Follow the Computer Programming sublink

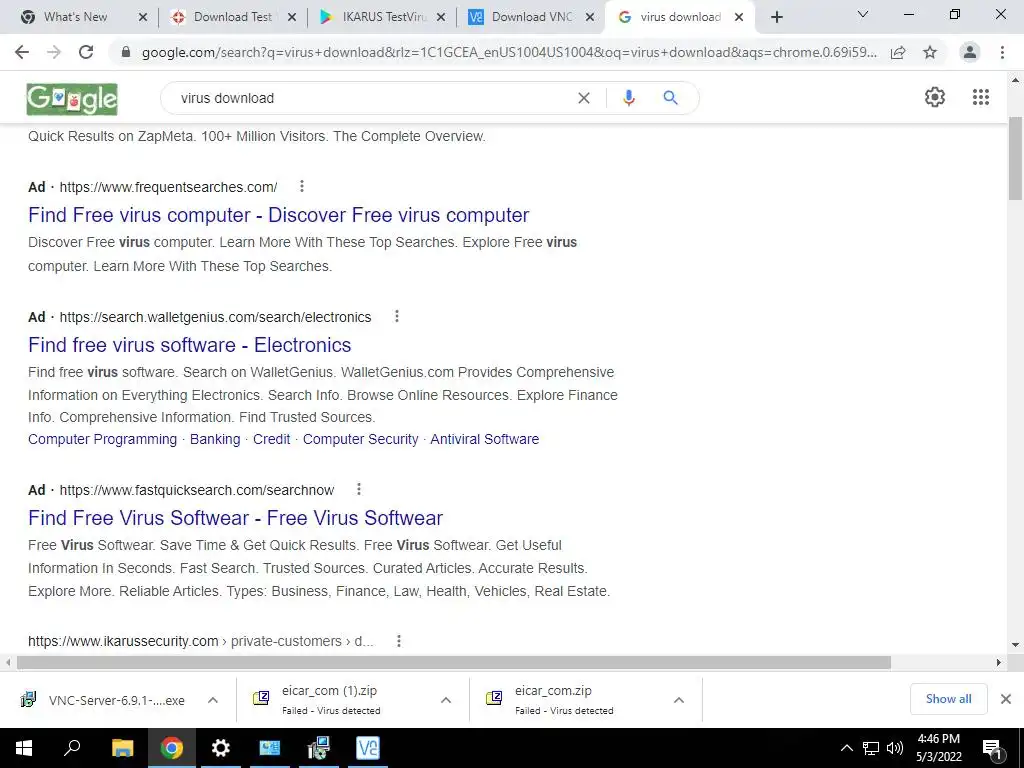103,439
